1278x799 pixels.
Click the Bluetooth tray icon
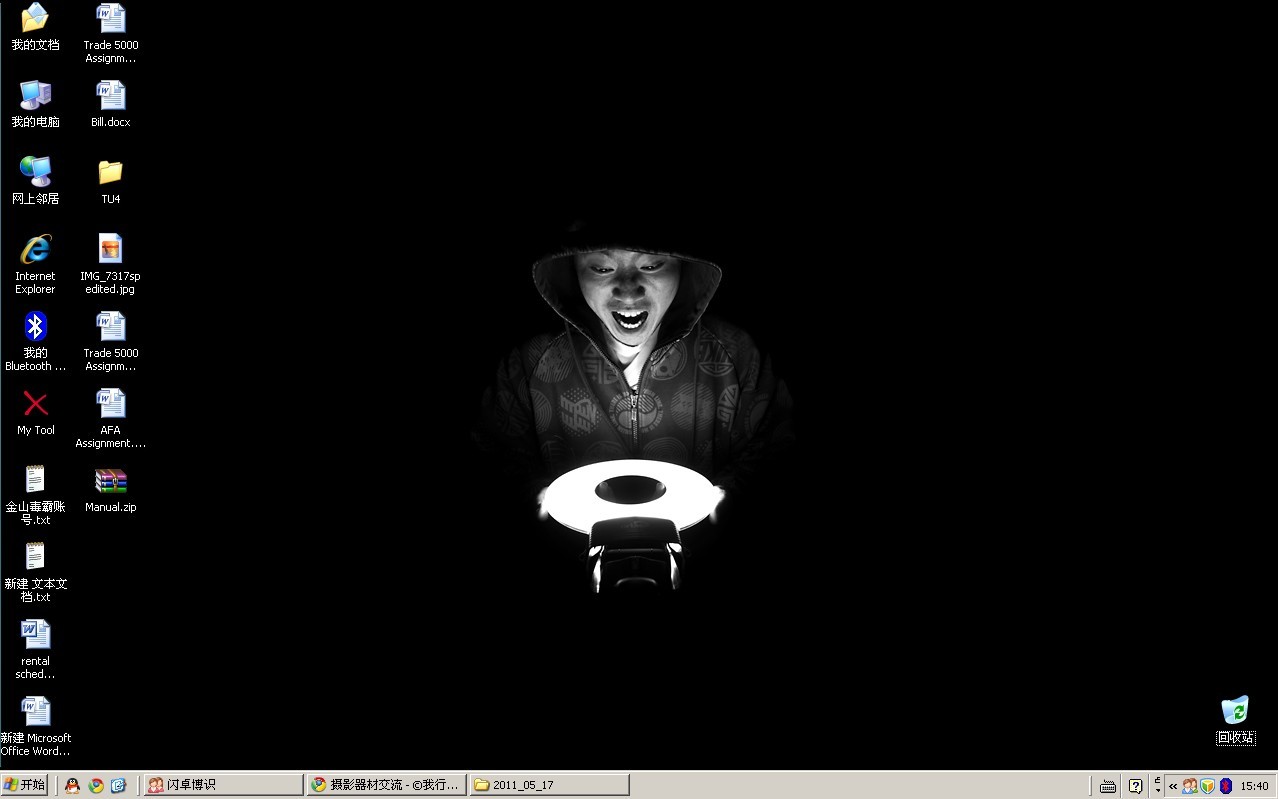(1225, 786)
